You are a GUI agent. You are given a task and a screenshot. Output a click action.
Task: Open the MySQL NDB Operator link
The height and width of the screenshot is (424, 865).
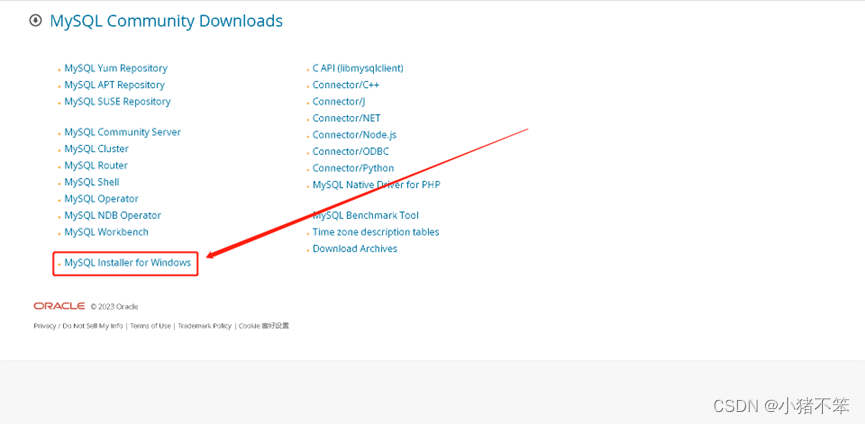point(113,216)
